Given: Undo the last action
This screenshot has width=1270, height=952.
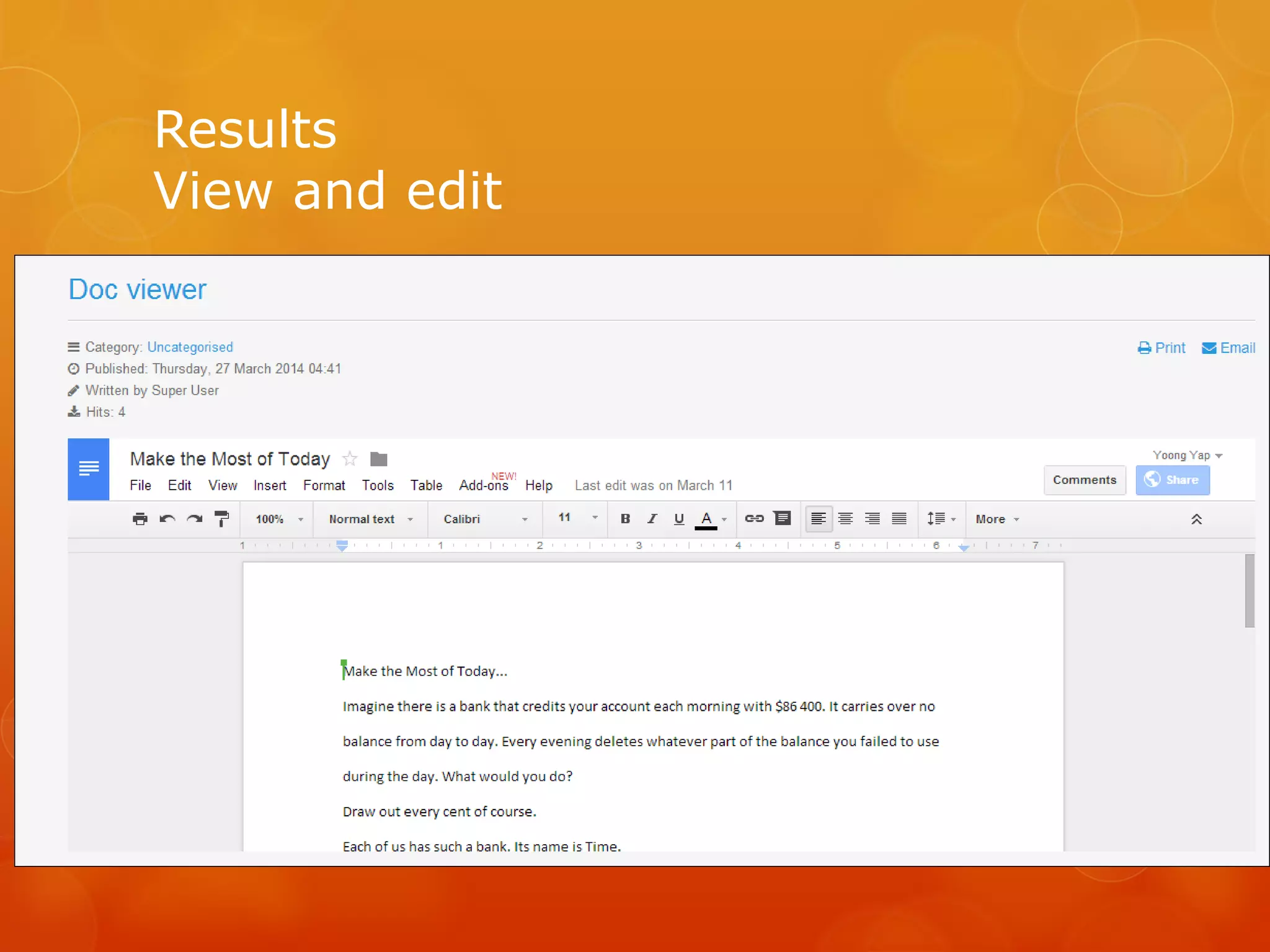Looking at the screenshot, I should 167,519.
